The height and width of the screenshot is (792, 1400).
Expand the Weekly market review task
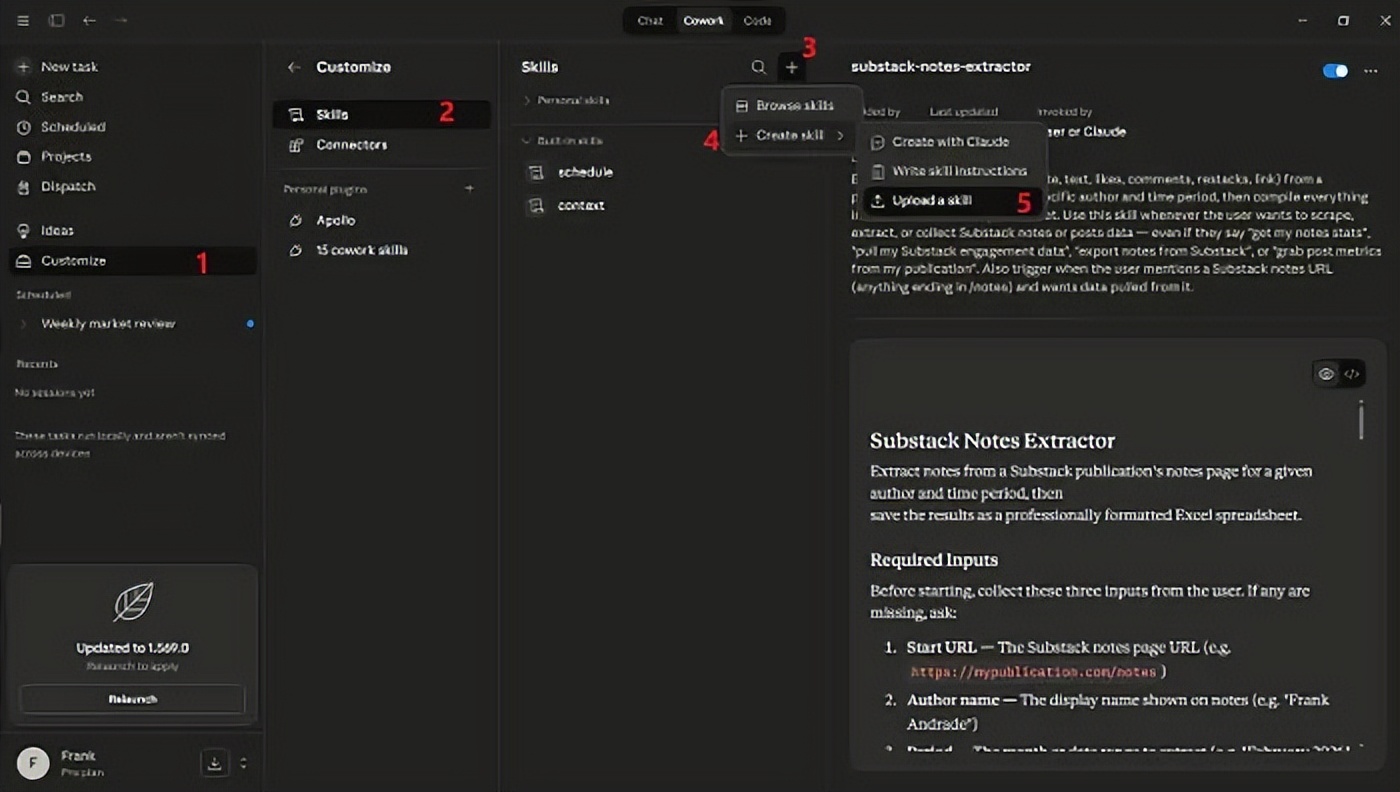[23, 324]
